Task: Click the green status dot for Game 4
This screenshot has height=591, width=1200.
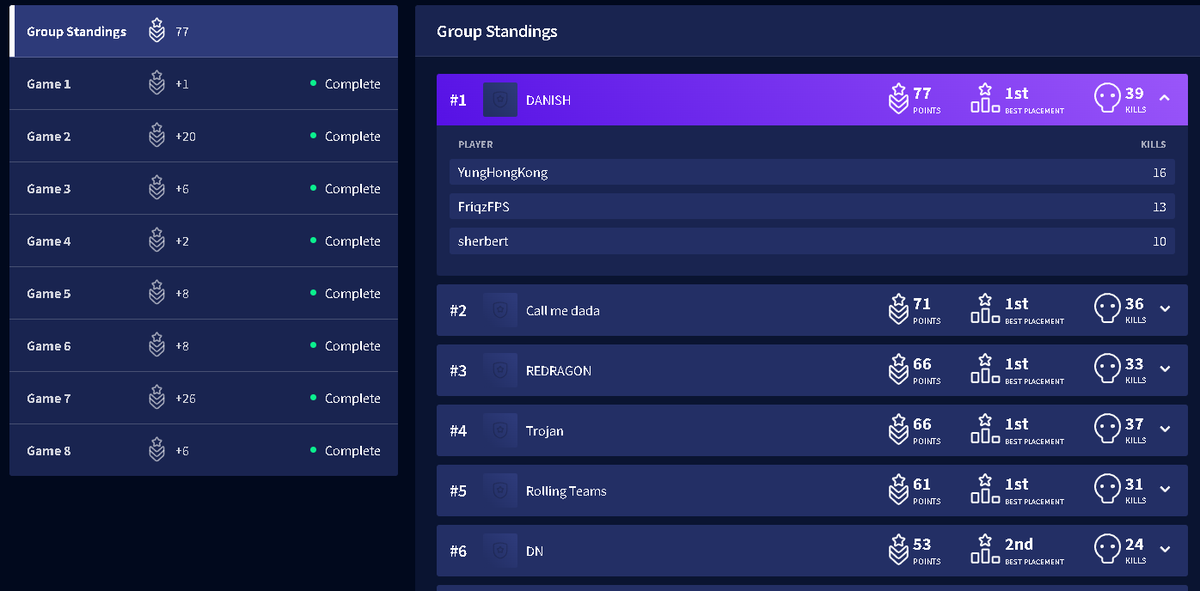Action: click(313, 240)
